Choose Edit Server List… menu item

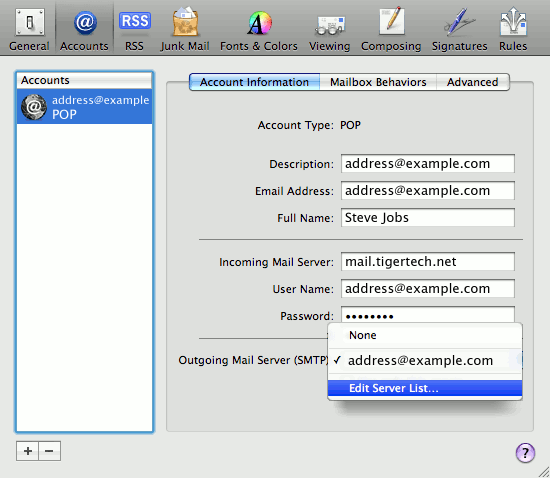(425, 388)
